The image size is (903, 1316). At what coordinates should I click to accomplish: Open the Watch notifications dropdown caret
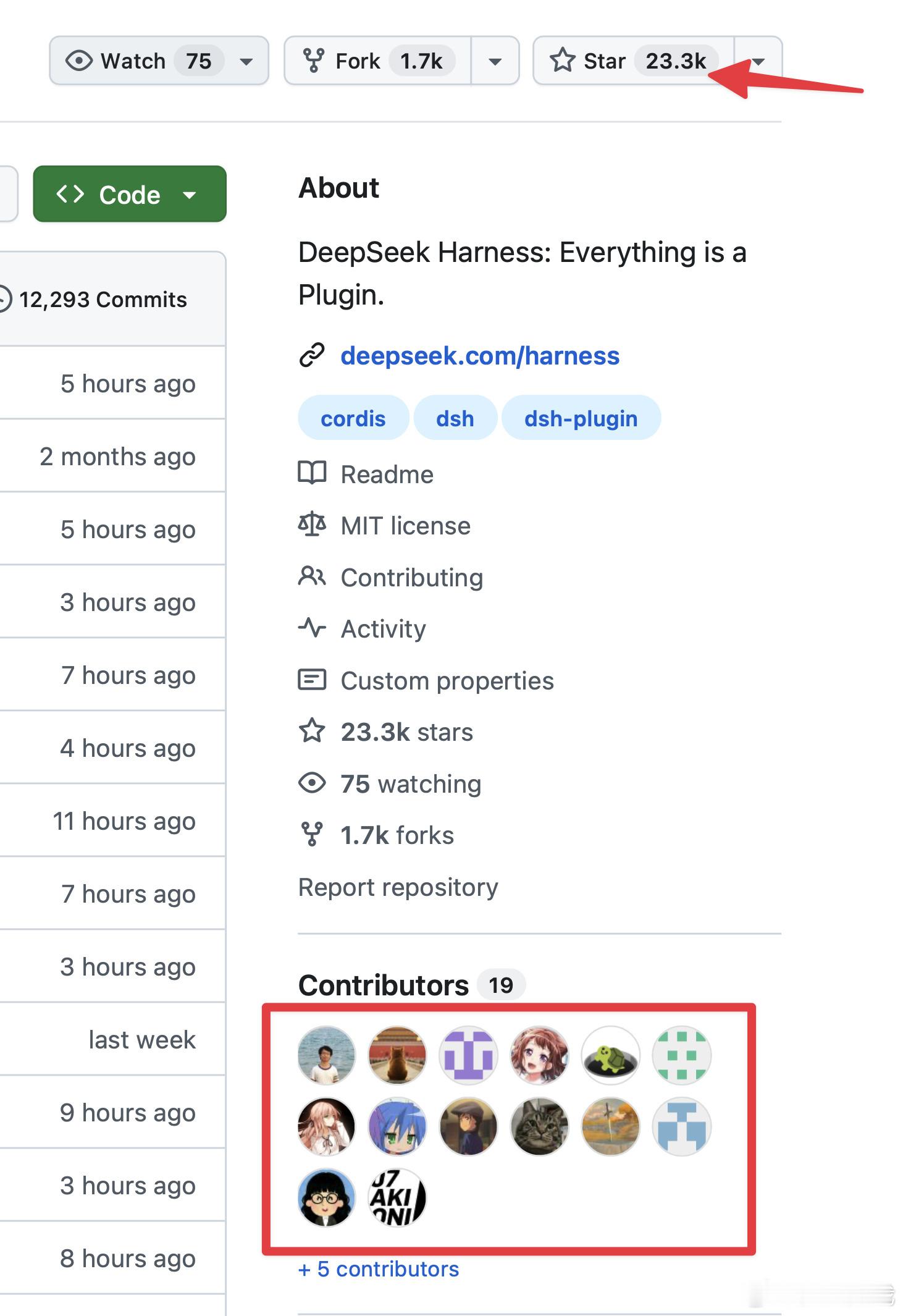pyautogui.click(x=246, y=62)
